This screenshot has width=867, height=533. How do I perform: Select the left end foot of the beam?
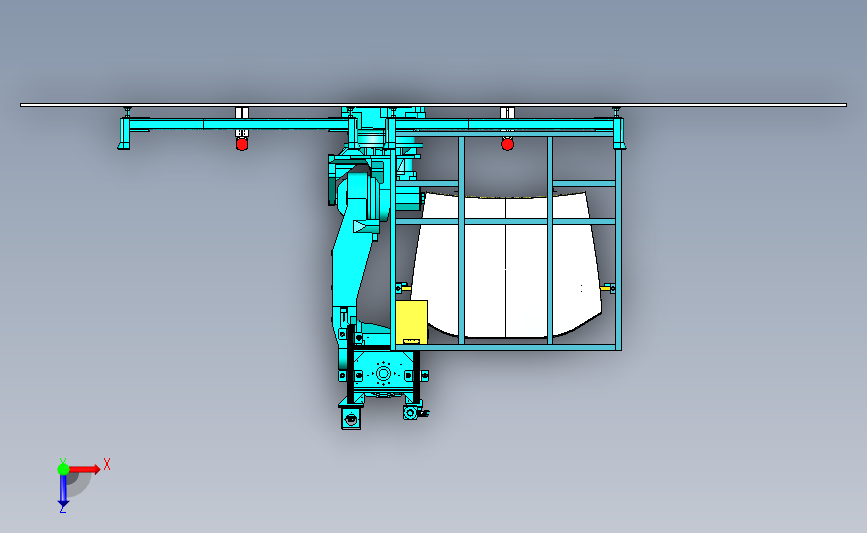click(124, 133)
